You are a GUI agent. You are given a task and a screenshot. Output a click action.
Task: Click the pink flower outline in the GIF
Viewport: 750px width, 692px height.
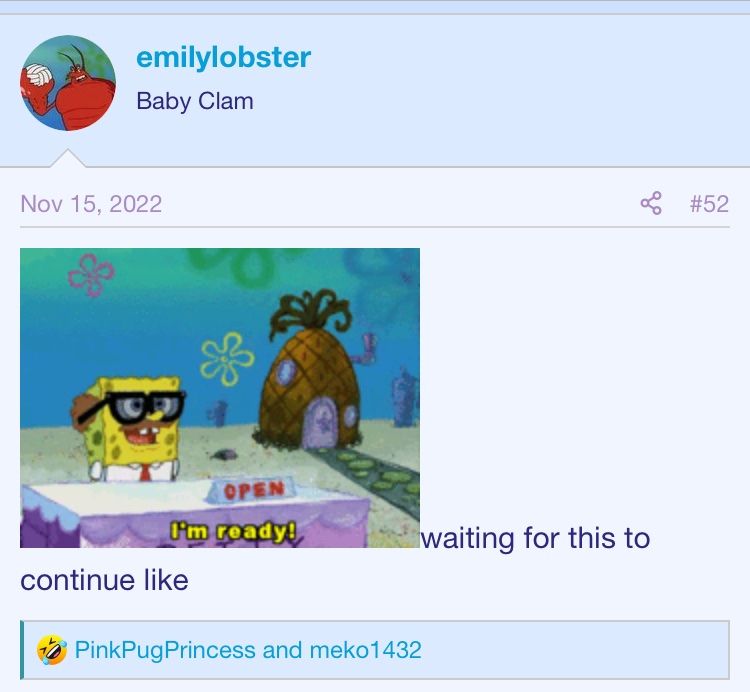click(91, 275)
